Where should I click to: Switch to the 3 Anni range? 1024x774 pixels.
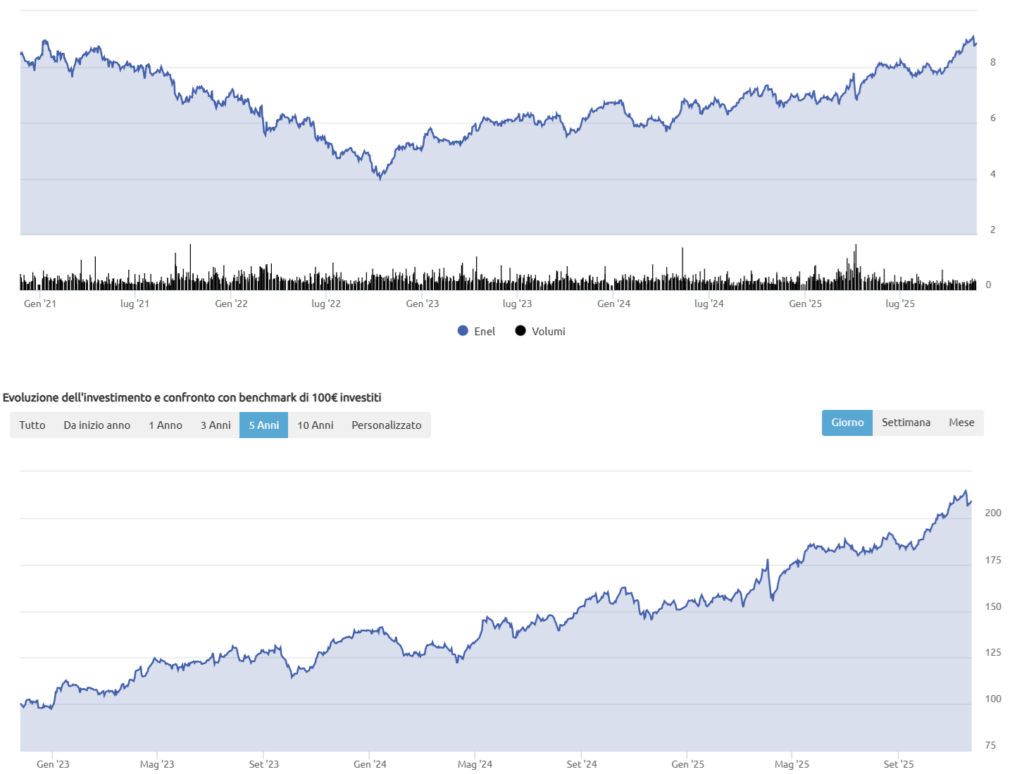click(x=215, y=425)
